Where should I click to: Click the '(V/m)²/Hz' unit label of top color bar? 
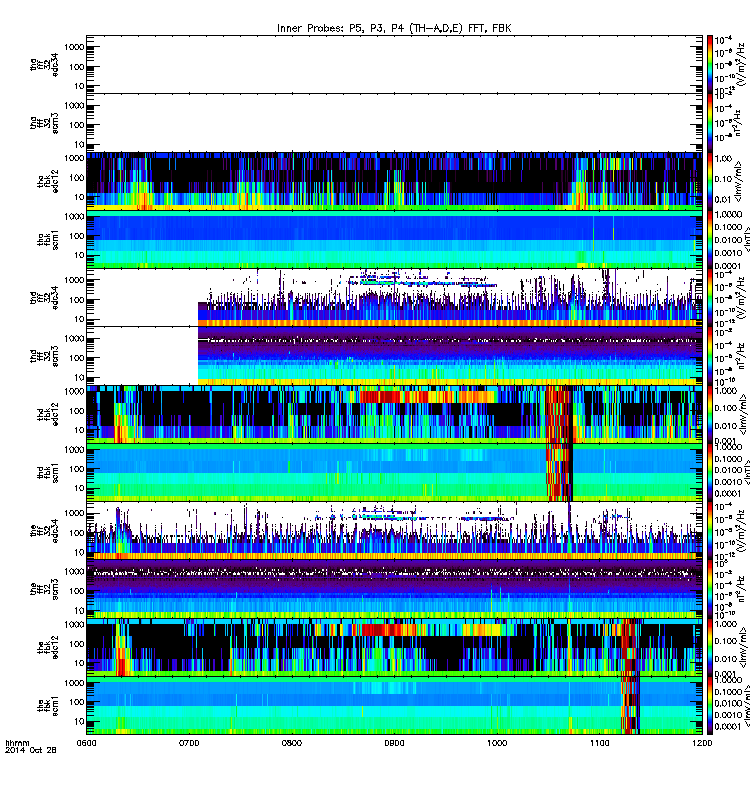click(741, 64)
